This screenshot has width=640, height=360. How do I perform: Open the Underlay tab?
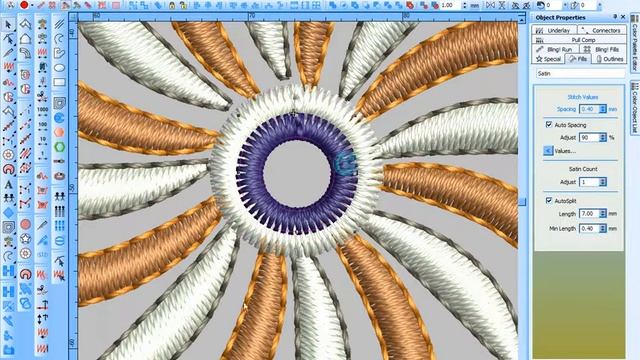tap(554, 30)
